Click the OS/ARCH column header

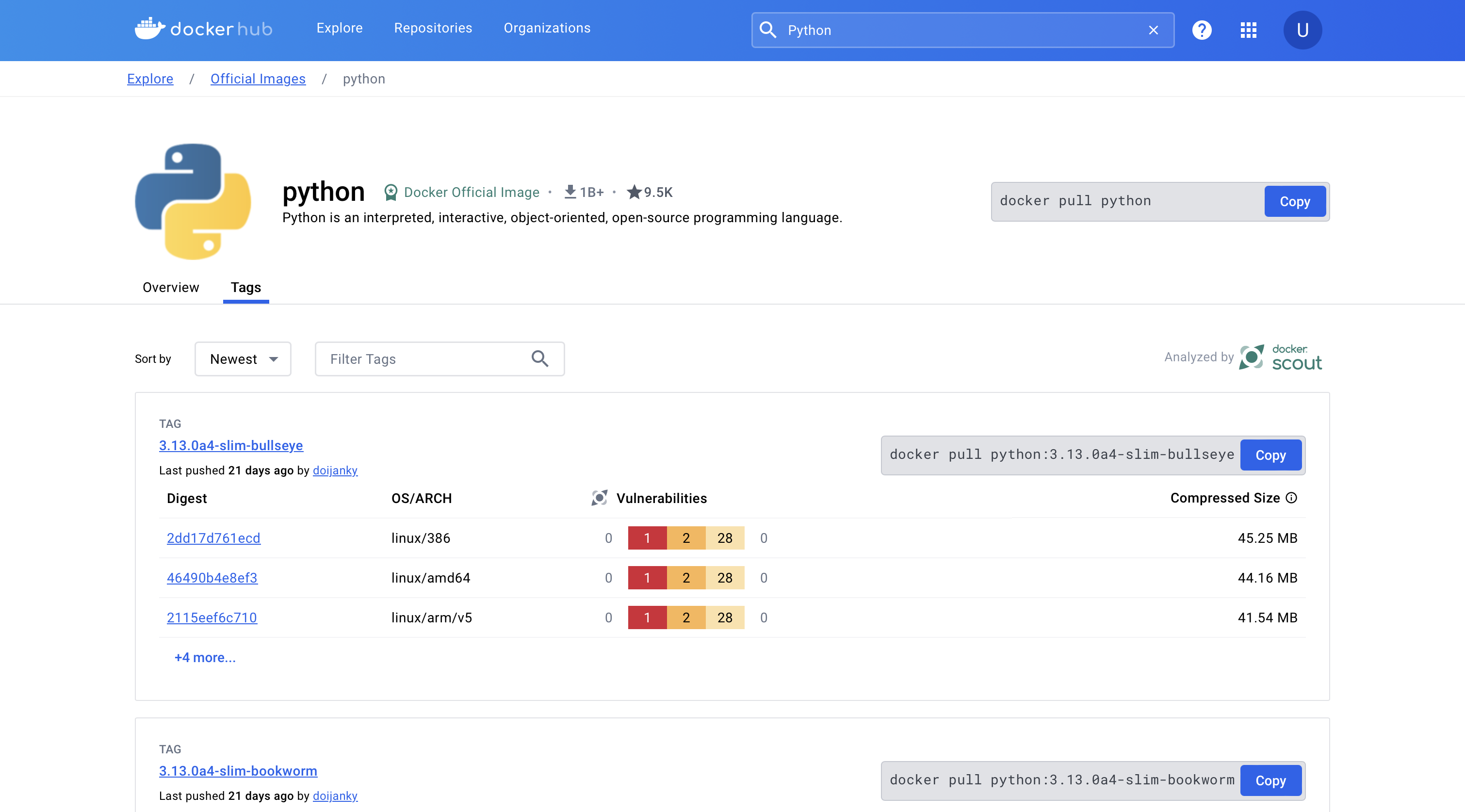422,498
